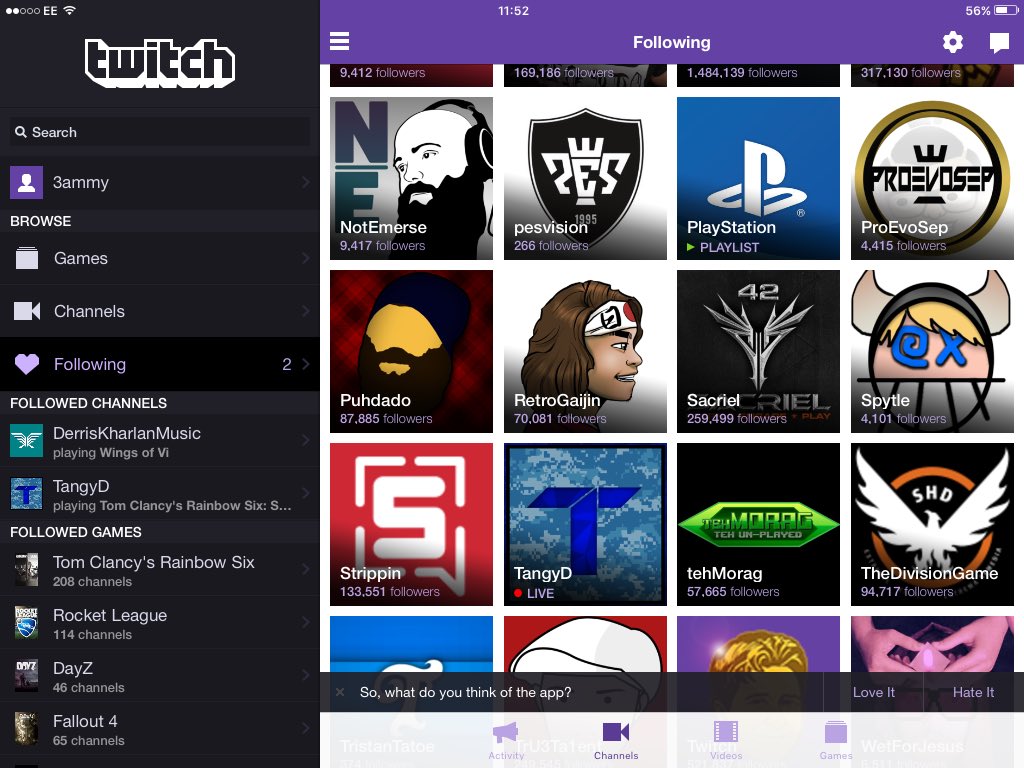
Task: Tap the Following page title
Action: tap(671, 42)
